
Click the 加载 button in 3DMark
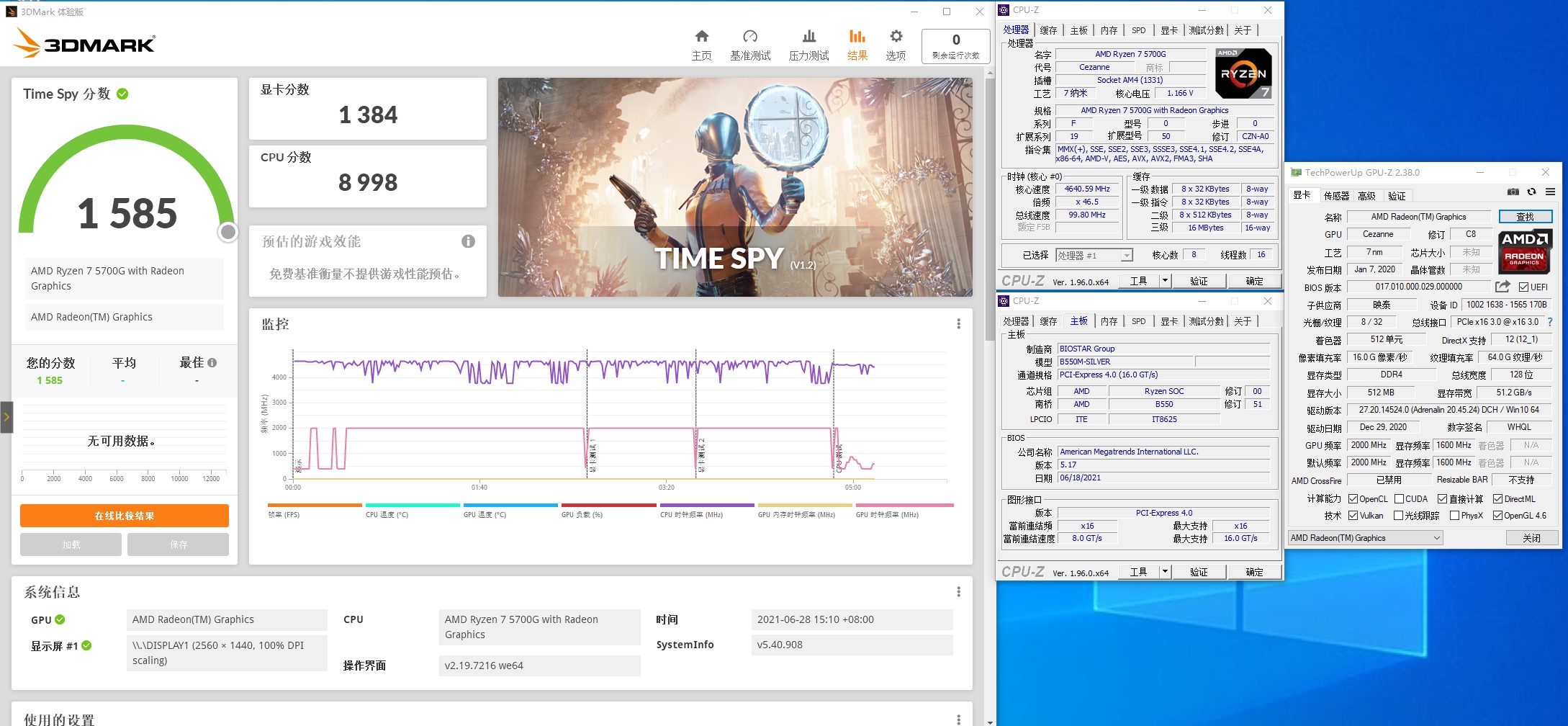point(71,544)
